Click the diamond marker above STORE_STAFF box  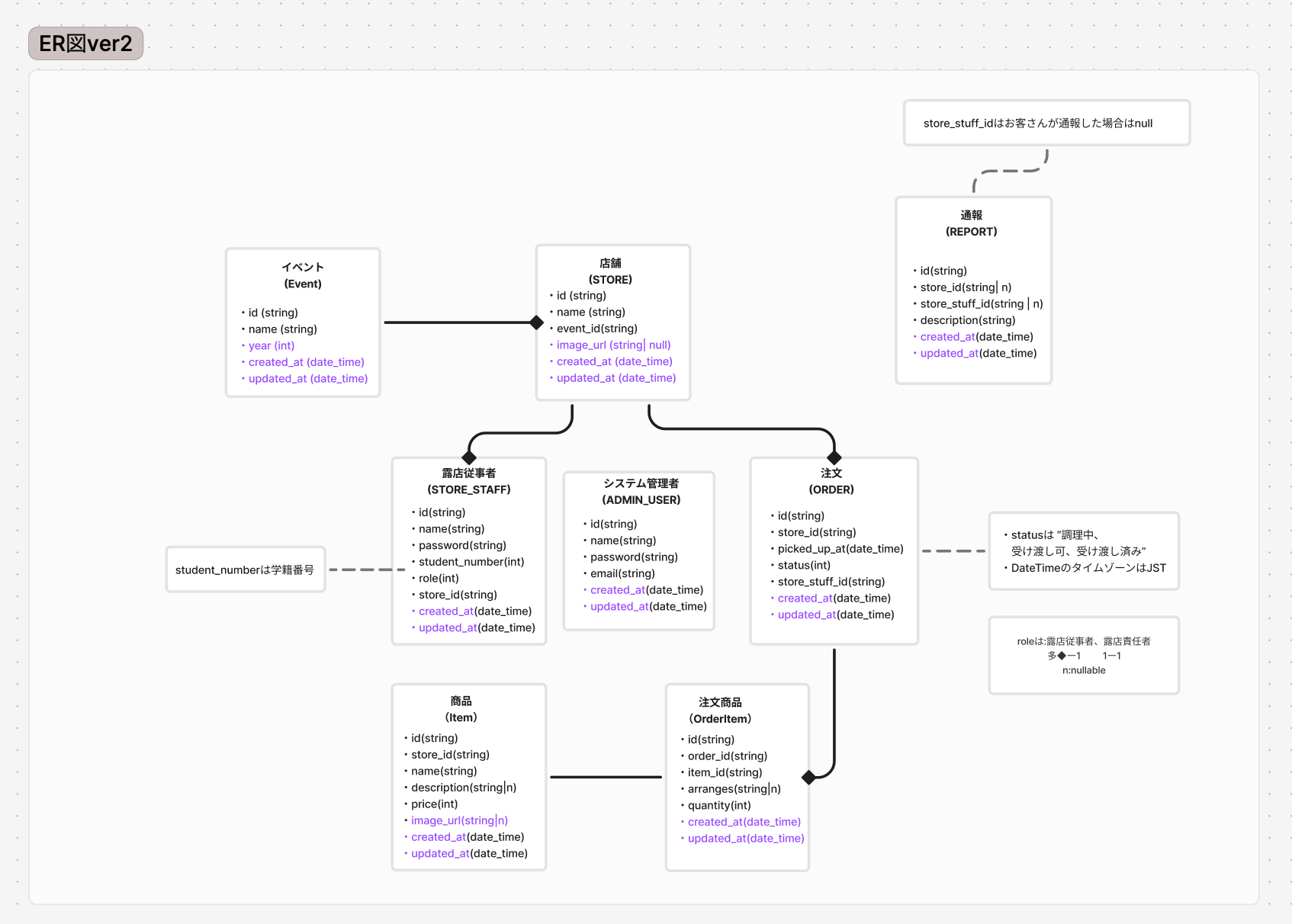(x=469, y=457)
